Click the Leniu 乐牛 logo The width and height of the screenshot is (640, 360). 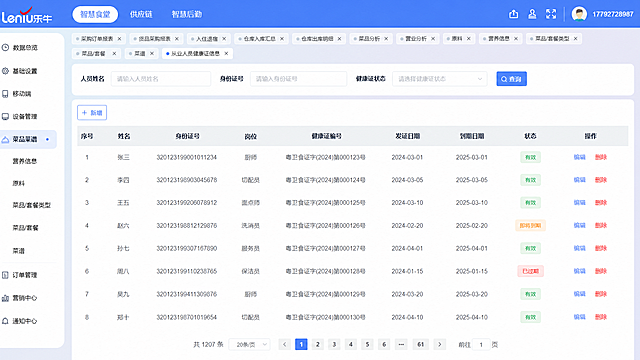point(27,16)
